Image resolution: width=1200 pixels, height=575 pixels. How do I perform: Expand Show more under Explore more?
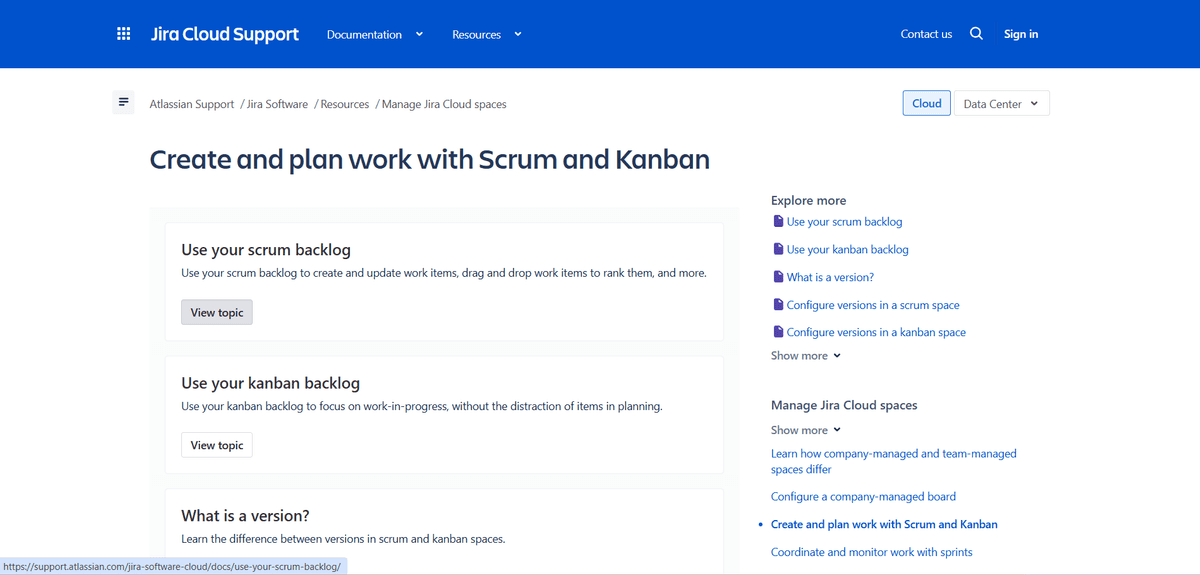coord(806,356)
